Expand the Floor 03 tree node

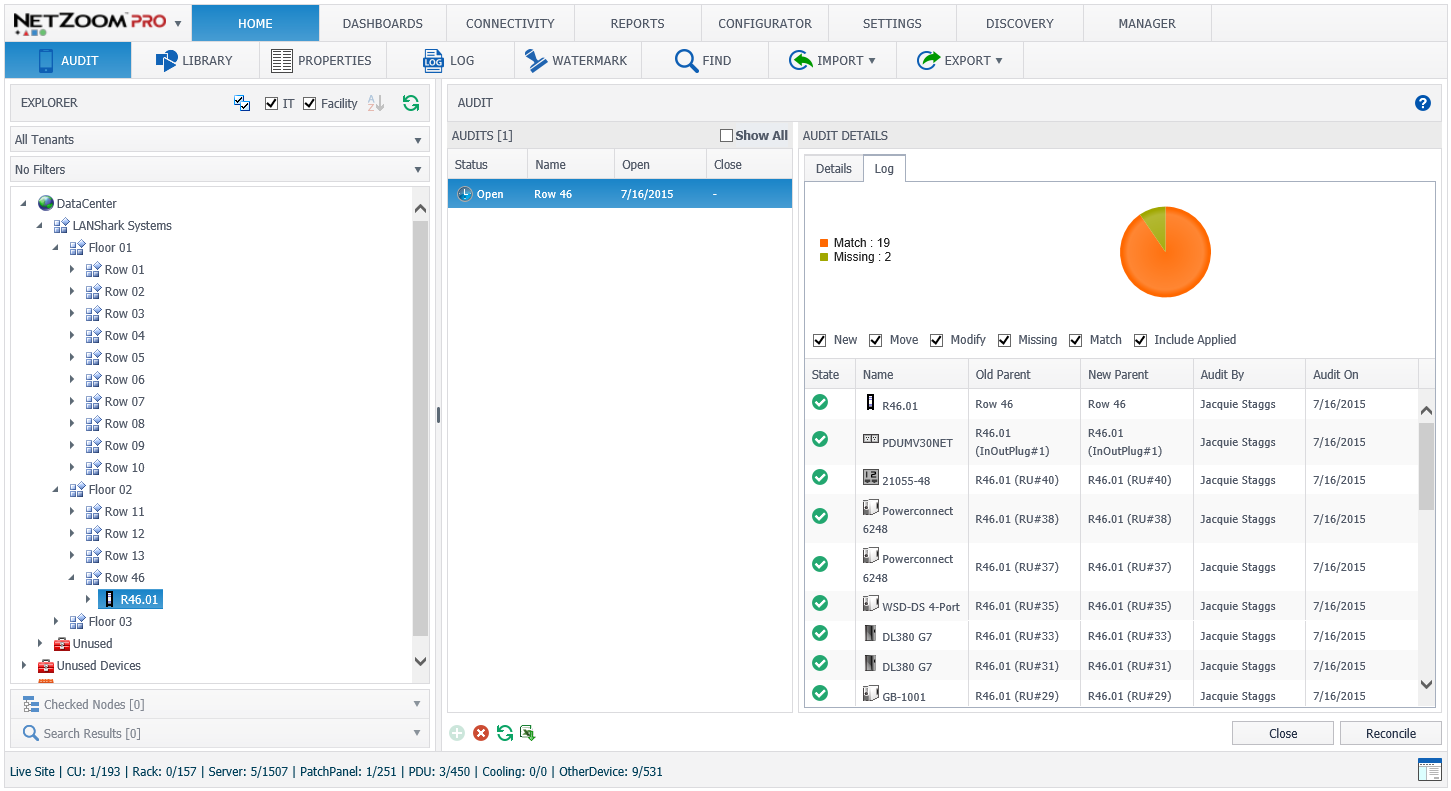coord(56,622)
